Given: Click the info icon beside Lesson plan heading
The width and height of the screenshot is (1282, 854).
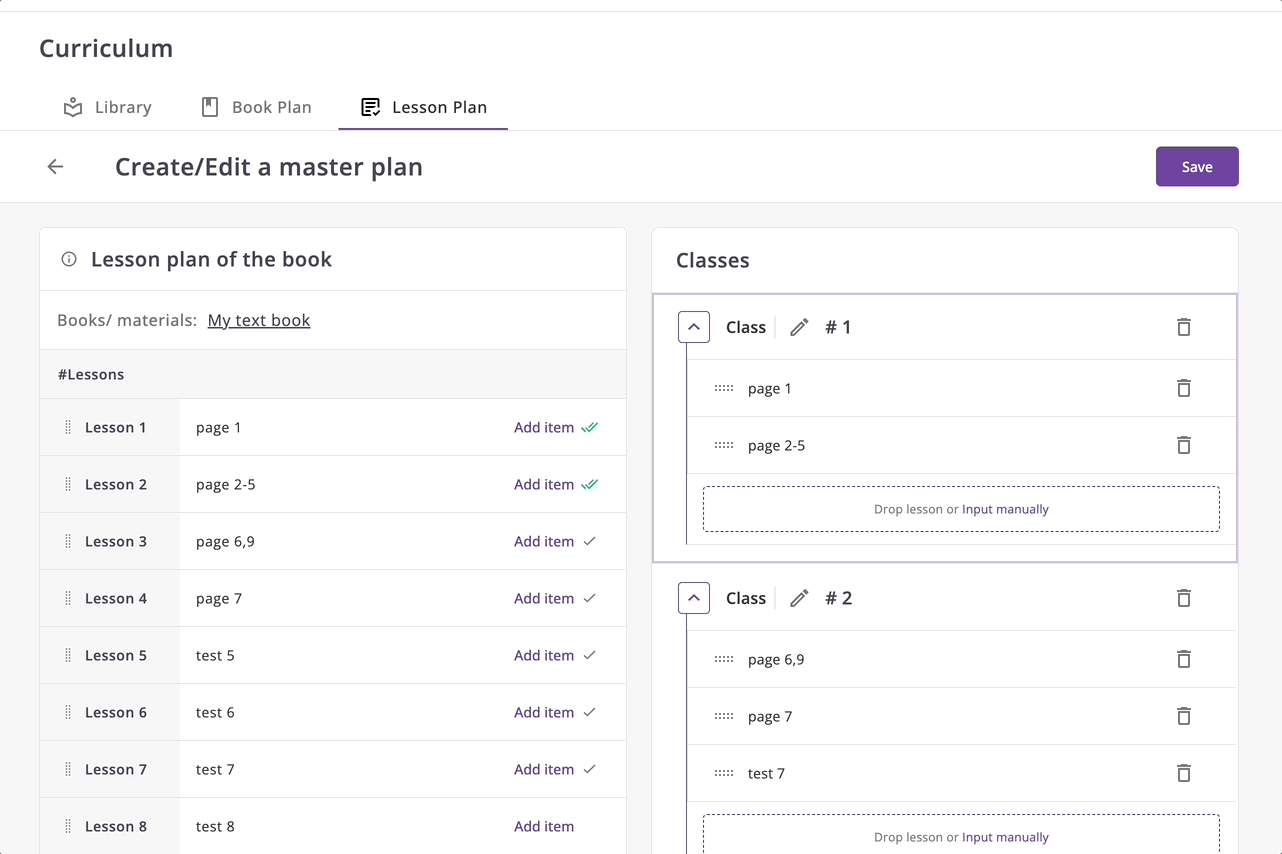Looking at the screenshot, I should click(x=69, y=260).
